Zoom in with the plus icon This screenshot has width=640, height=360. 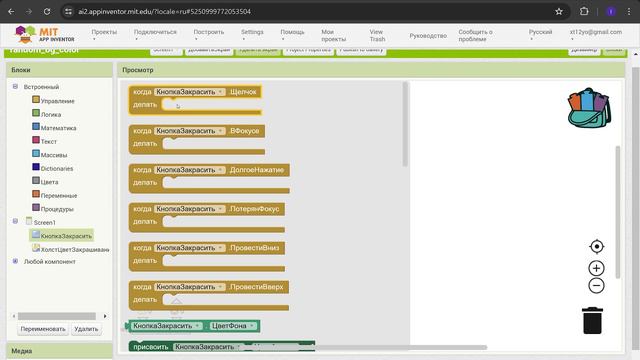point(596,268)
